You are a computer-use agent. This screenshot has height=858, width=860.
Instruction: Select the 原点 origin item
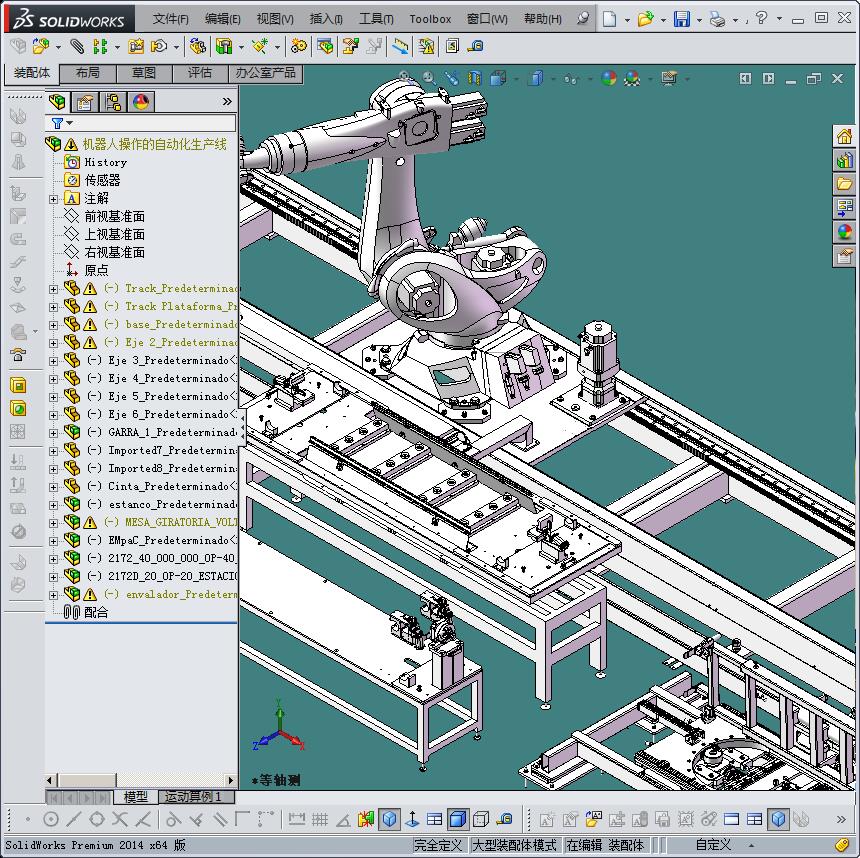pos(97,270)
